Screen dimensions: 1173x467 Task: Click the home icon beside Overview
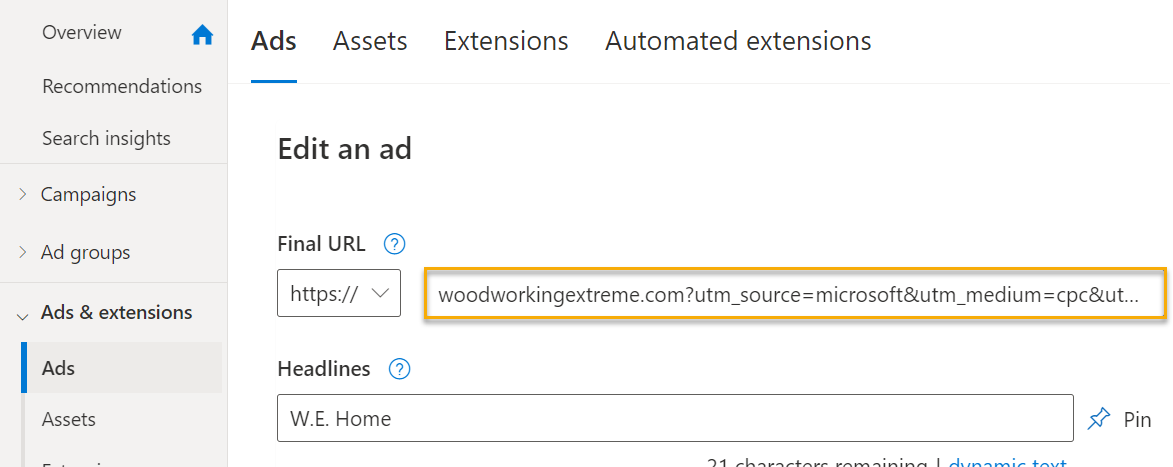pos(202,35)
